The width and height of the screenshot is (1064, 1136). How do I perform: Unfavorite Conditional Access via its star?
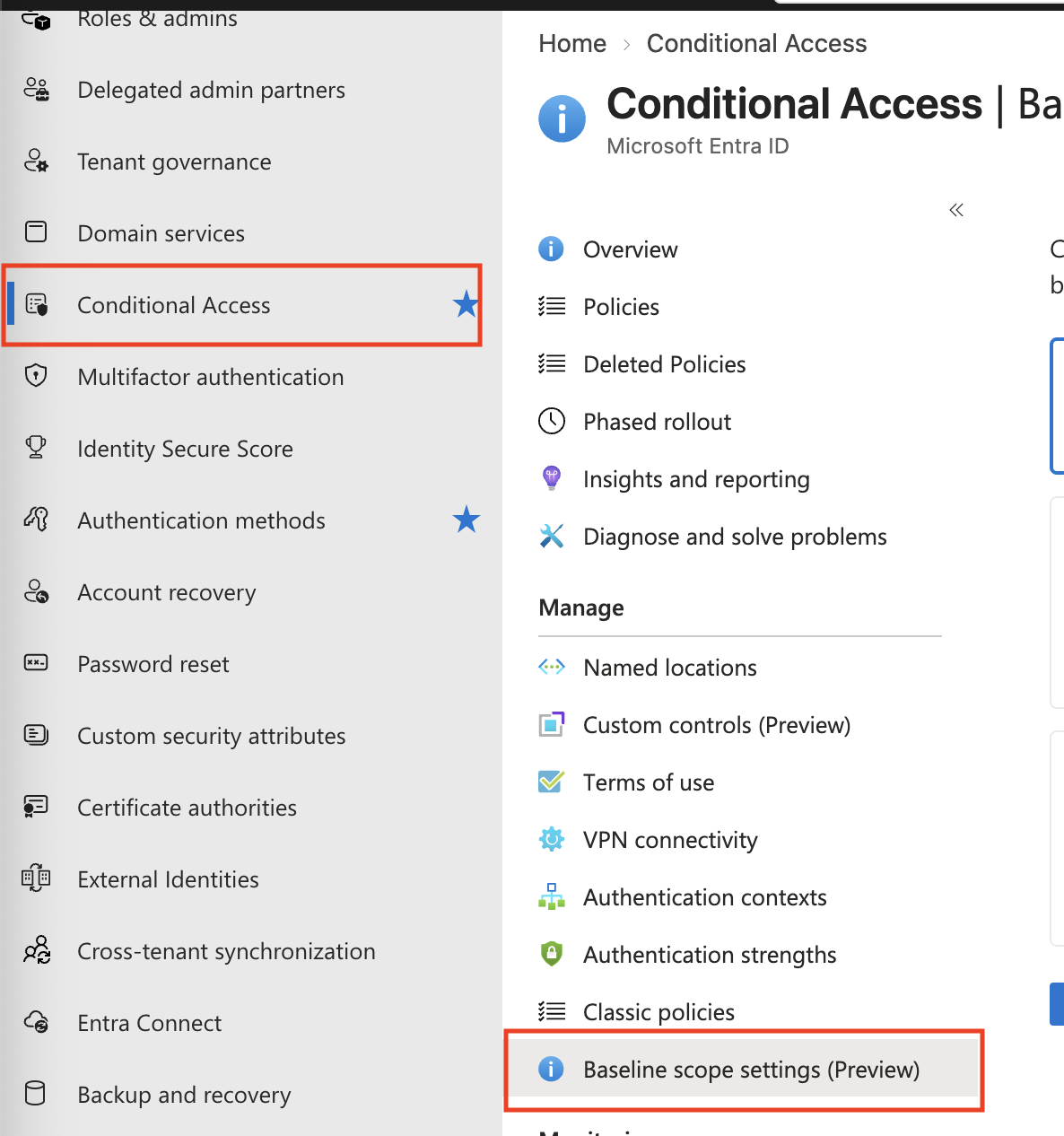coord(466,304)
